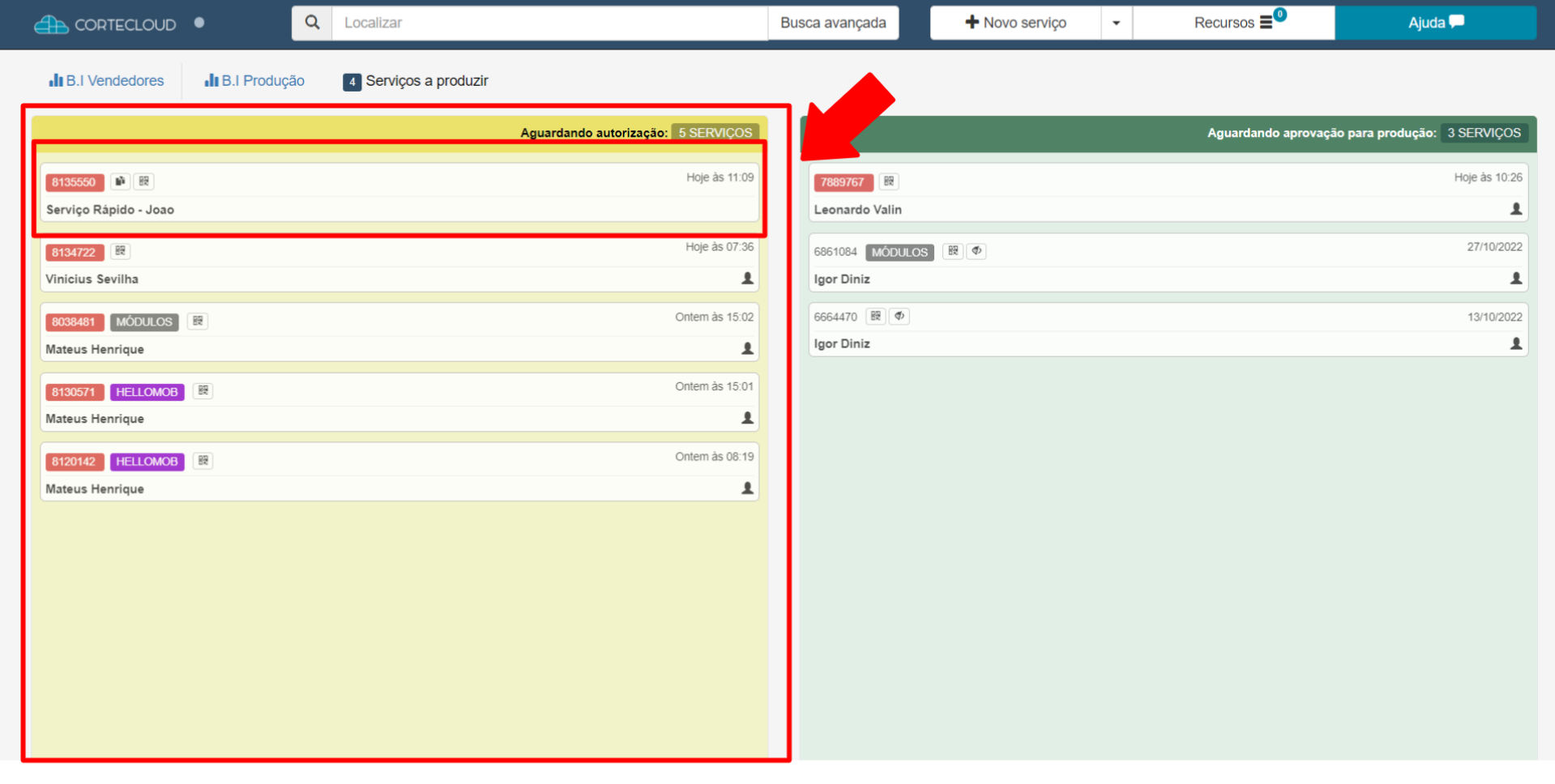This screenshot has width=1555, height=784.
Task: Click the copy icon on service 8135550
Action: coord(120,181)
